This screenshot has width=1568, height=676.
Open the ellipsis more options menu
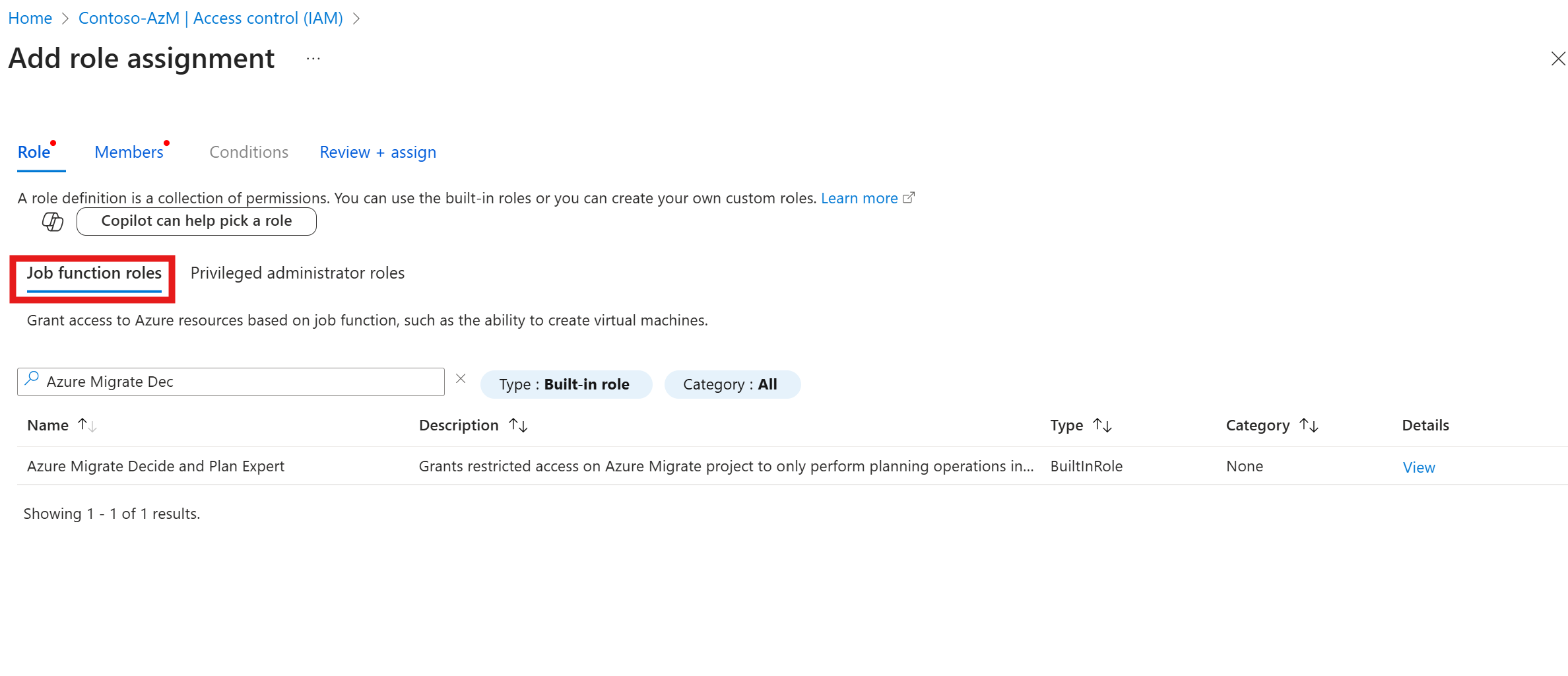click(313, 59)
